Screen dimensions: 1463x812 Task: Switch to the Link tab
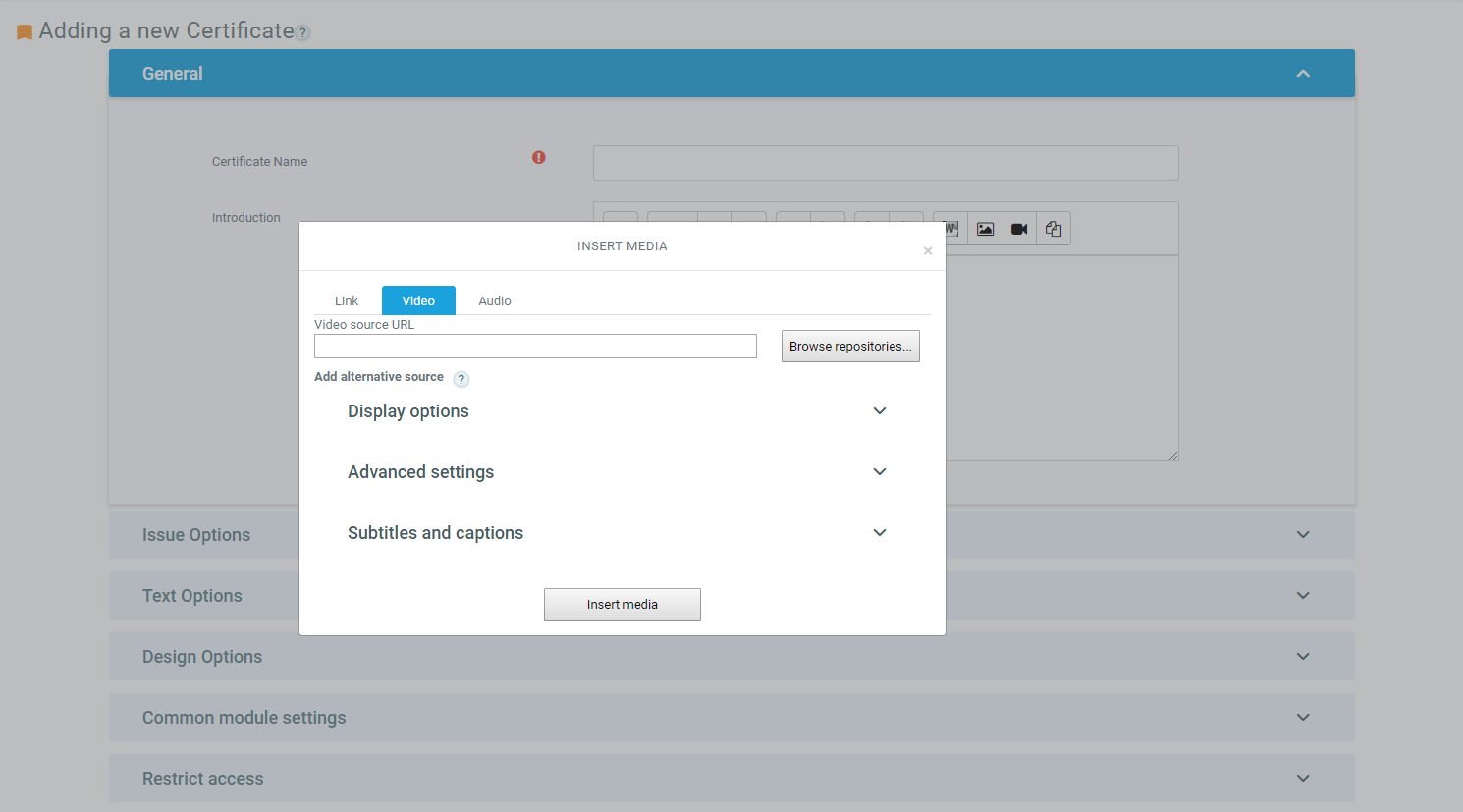click(x=347, y=301)
